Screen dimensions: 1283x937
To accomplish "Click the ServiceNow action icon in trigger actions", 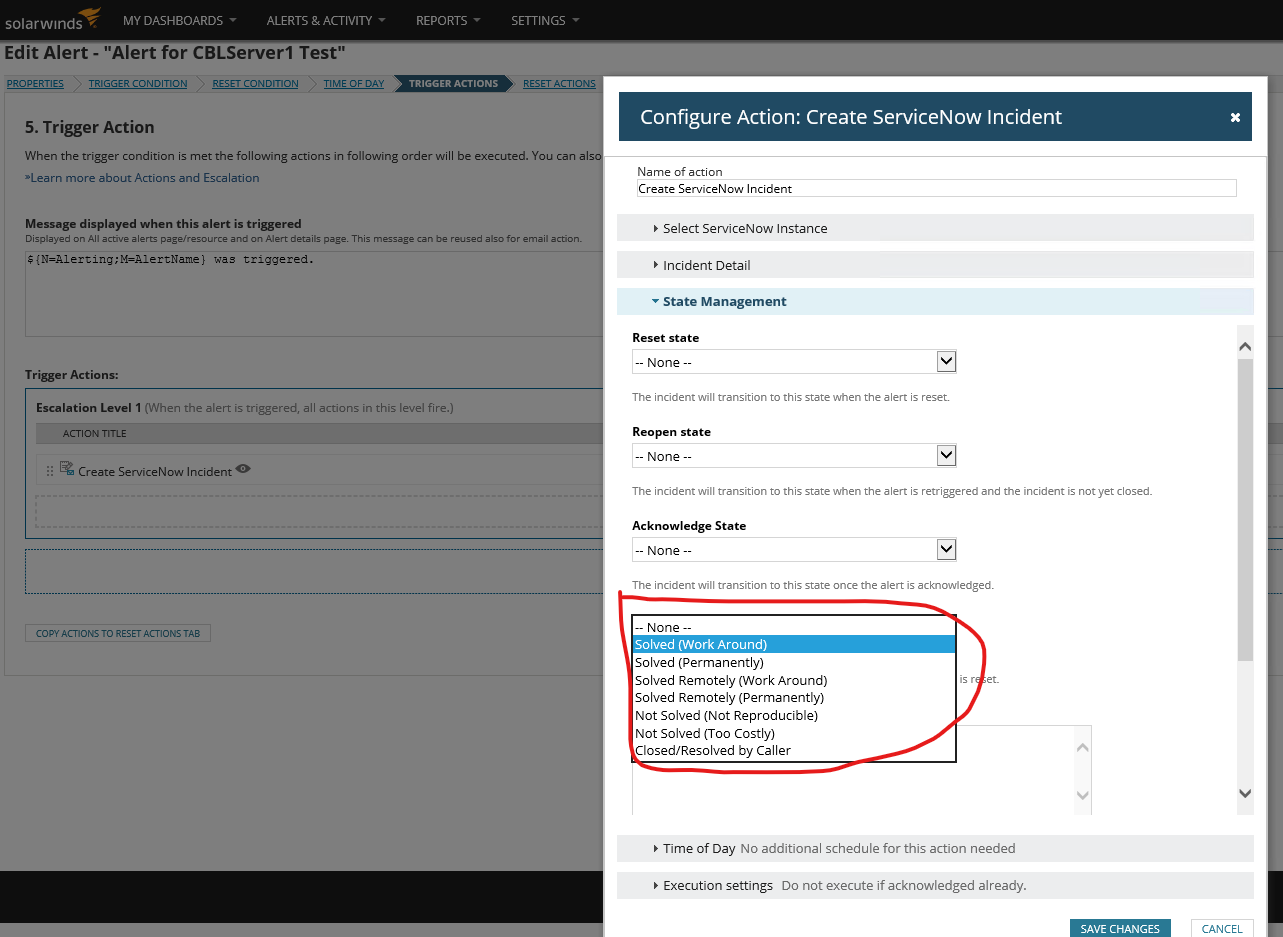I will (67, 468).
